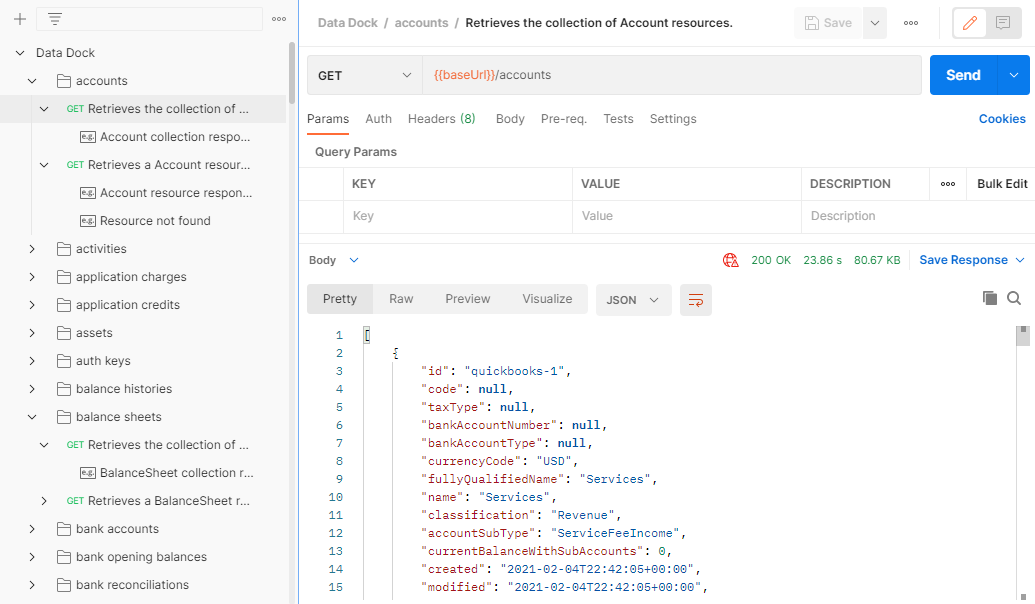1035x604 pixels.
Task: Select the pencil edit mode icon
Action: pyautogui.click(x=970, y=23)
